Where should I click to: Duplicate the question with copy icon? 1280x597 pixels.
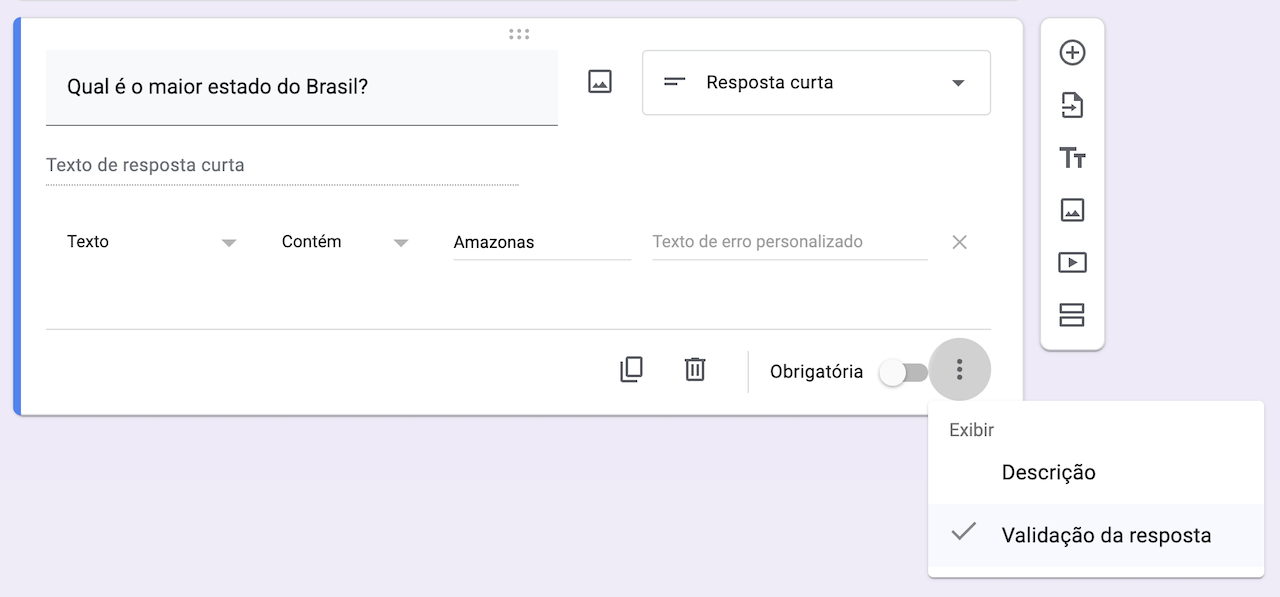pyautogui.click(x=631, y=370)
